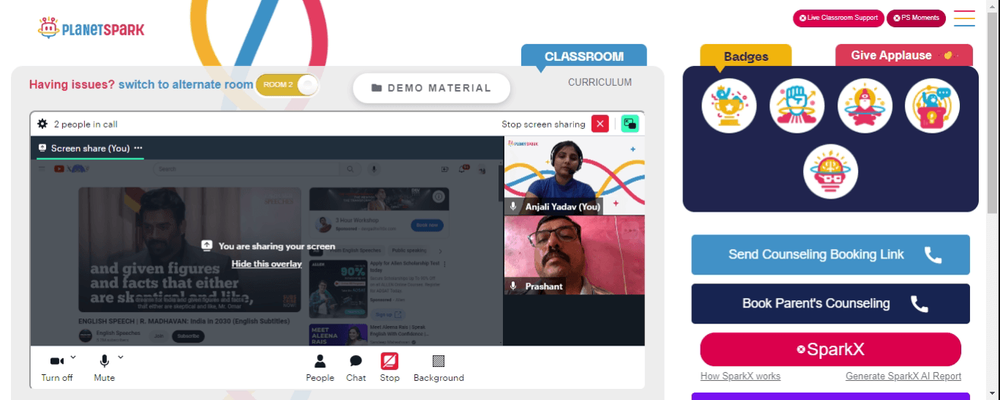Click the red Stop sharing icon
1000x400 pixels.
pos(390,362)
